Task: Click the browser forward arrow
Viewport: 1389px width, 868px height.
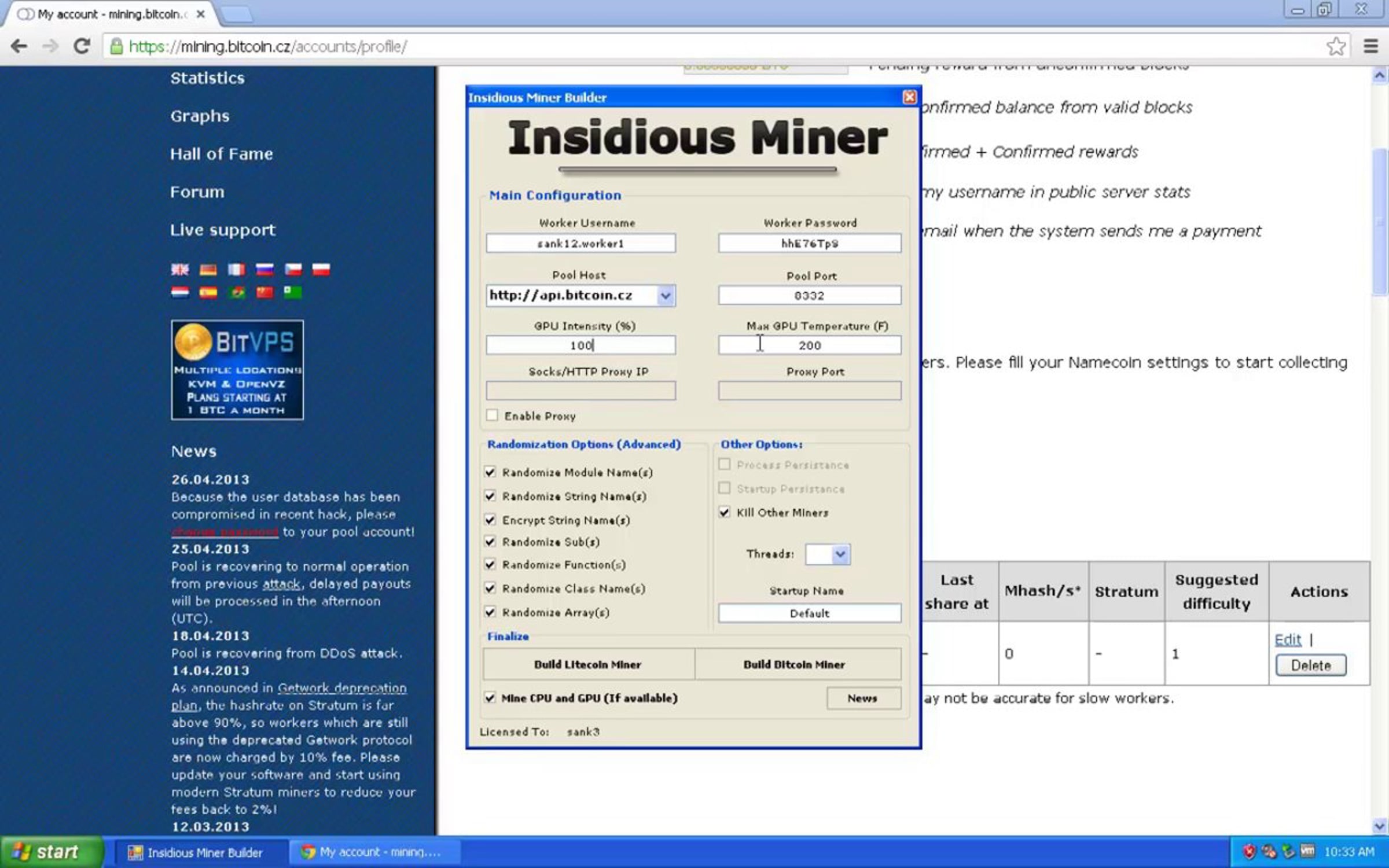Action: pos(50,46)
